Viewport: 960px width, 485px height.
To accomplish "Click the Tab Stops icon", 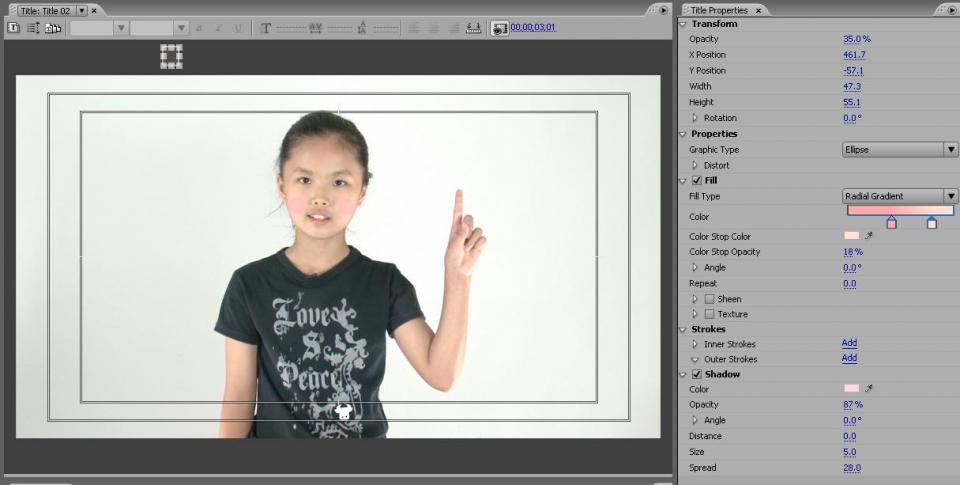I will [x=473, y=28].
